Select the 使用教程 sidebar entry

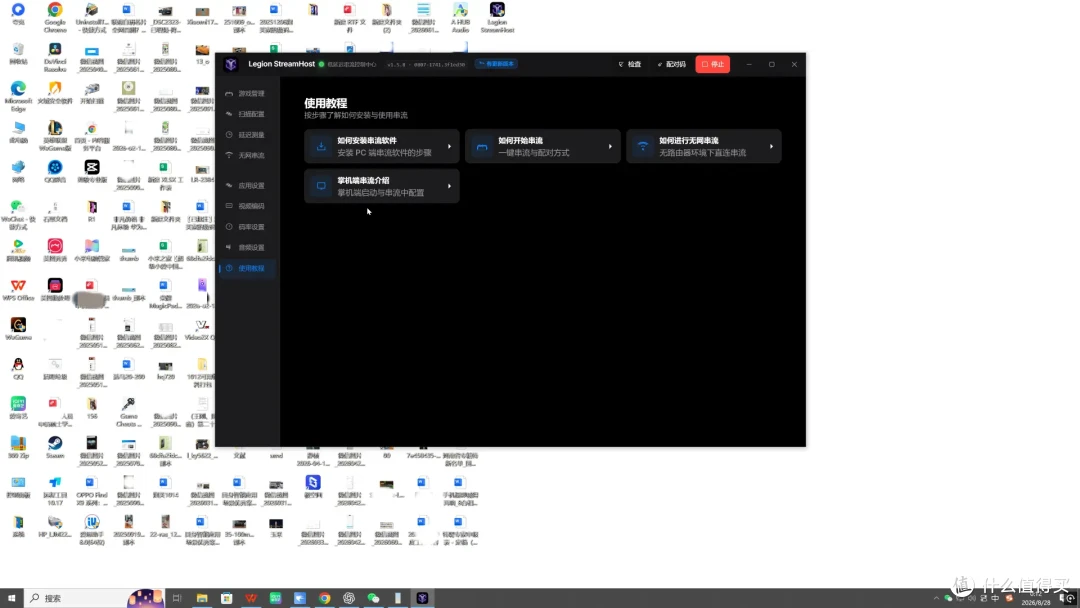[247, 269]
